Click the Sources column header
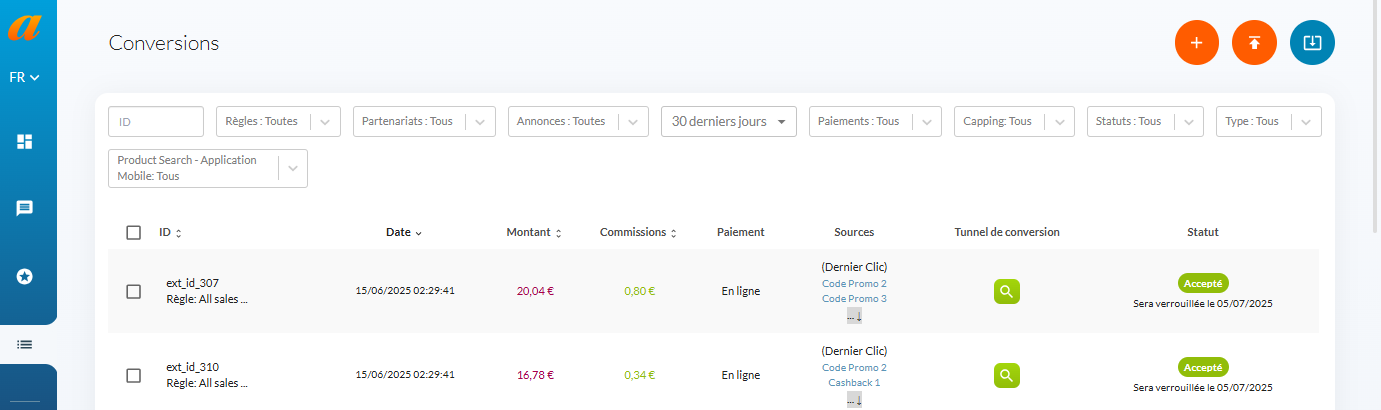The image size is (1381, 410). coord(854,232)
